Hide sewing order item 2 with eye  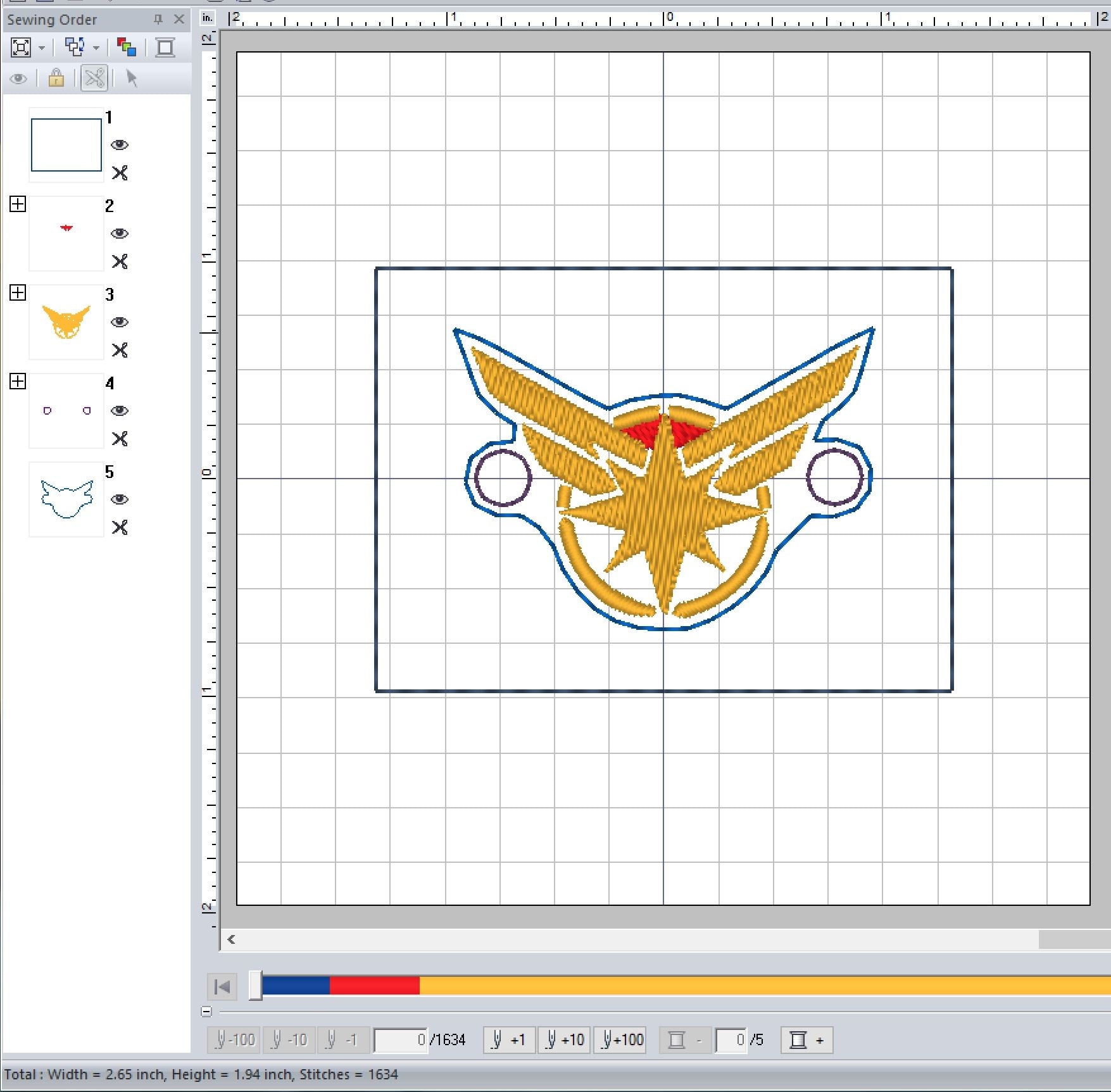click(120, 234)
